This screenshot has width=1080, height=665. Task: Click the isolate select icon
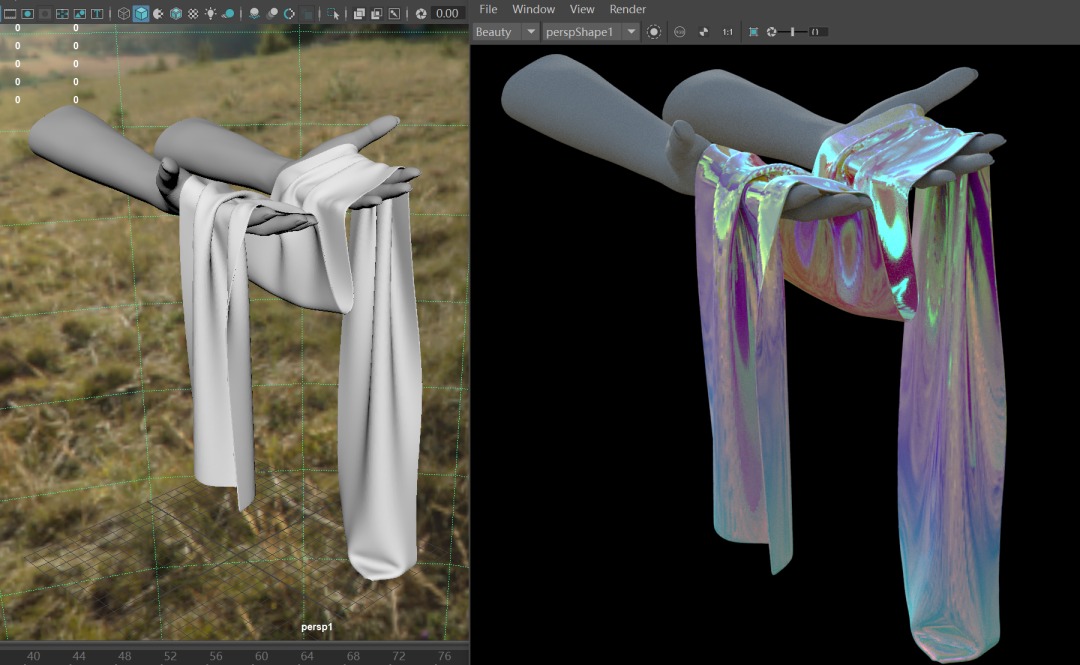coord(333,13)
